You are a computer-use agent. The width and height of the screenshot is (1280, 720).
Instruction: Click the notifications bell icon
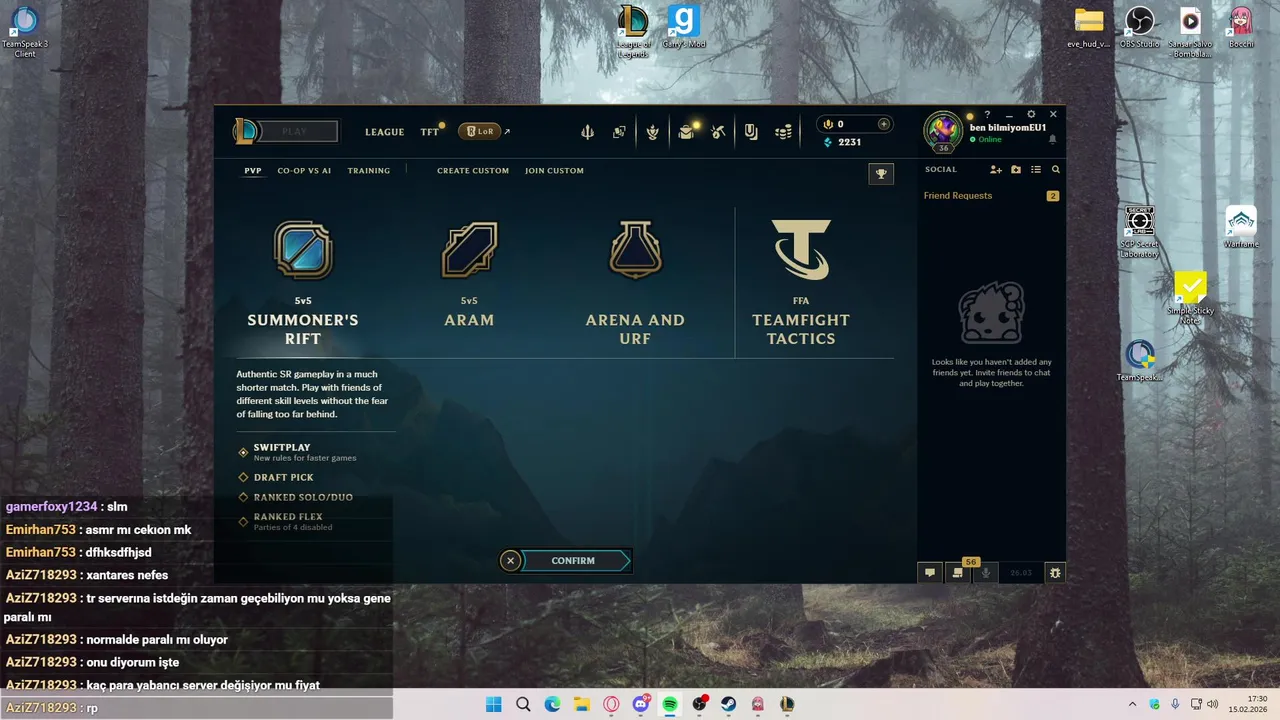[x=1052, y=140]
